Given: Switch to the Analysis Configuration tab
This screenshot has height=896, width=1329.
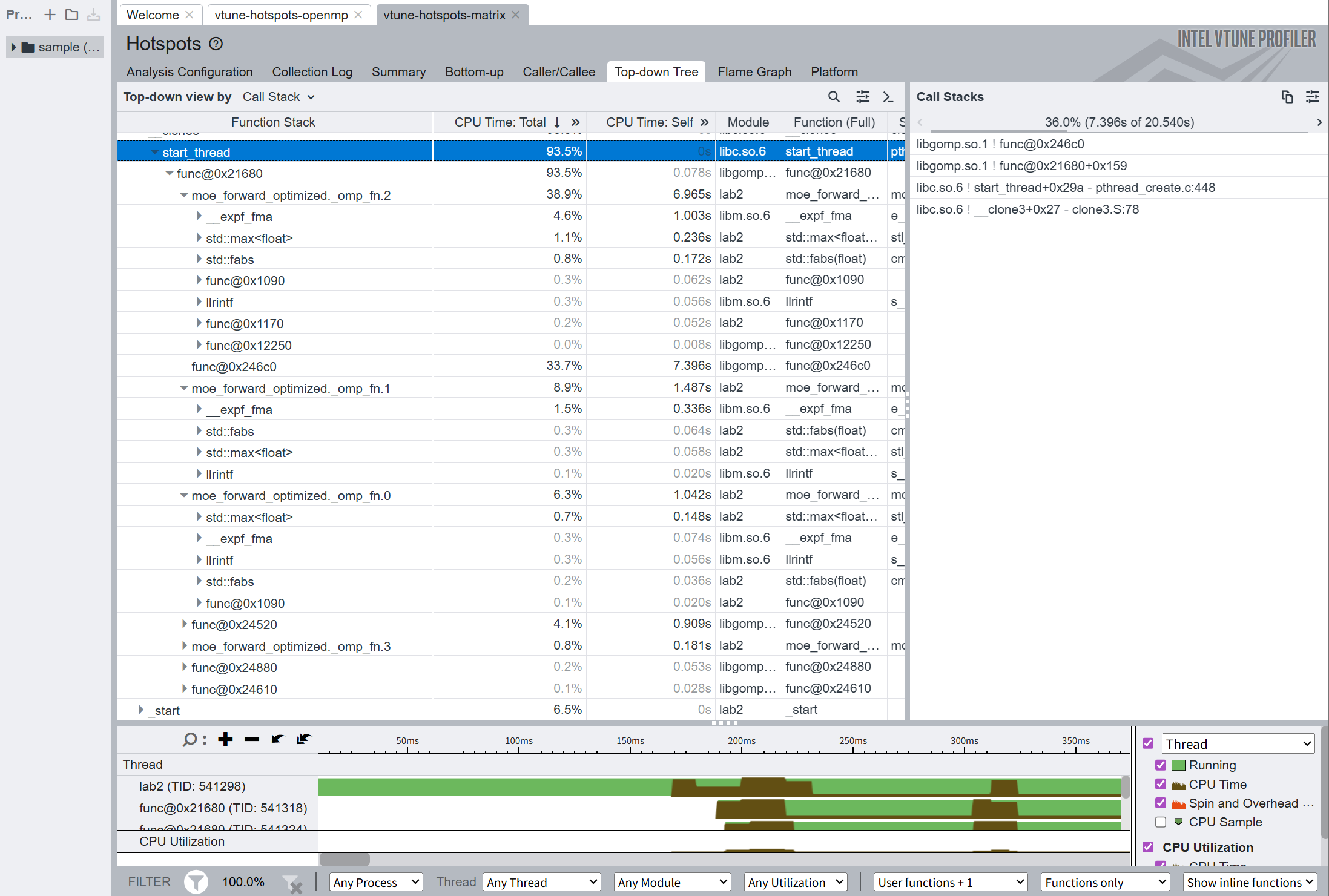Looking at the screenshot, I should pos(190,71).
